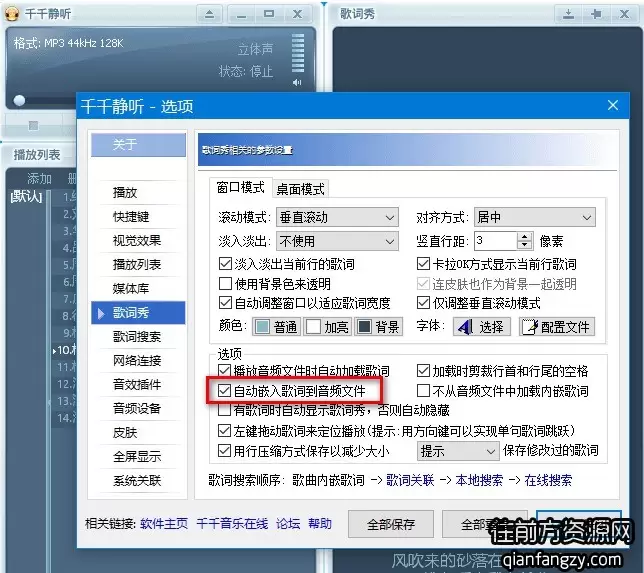Toggle 自动调整窗口以适应歌词宽度 checkbox
Screen dimensions: 644x573
tap(225, 303)
